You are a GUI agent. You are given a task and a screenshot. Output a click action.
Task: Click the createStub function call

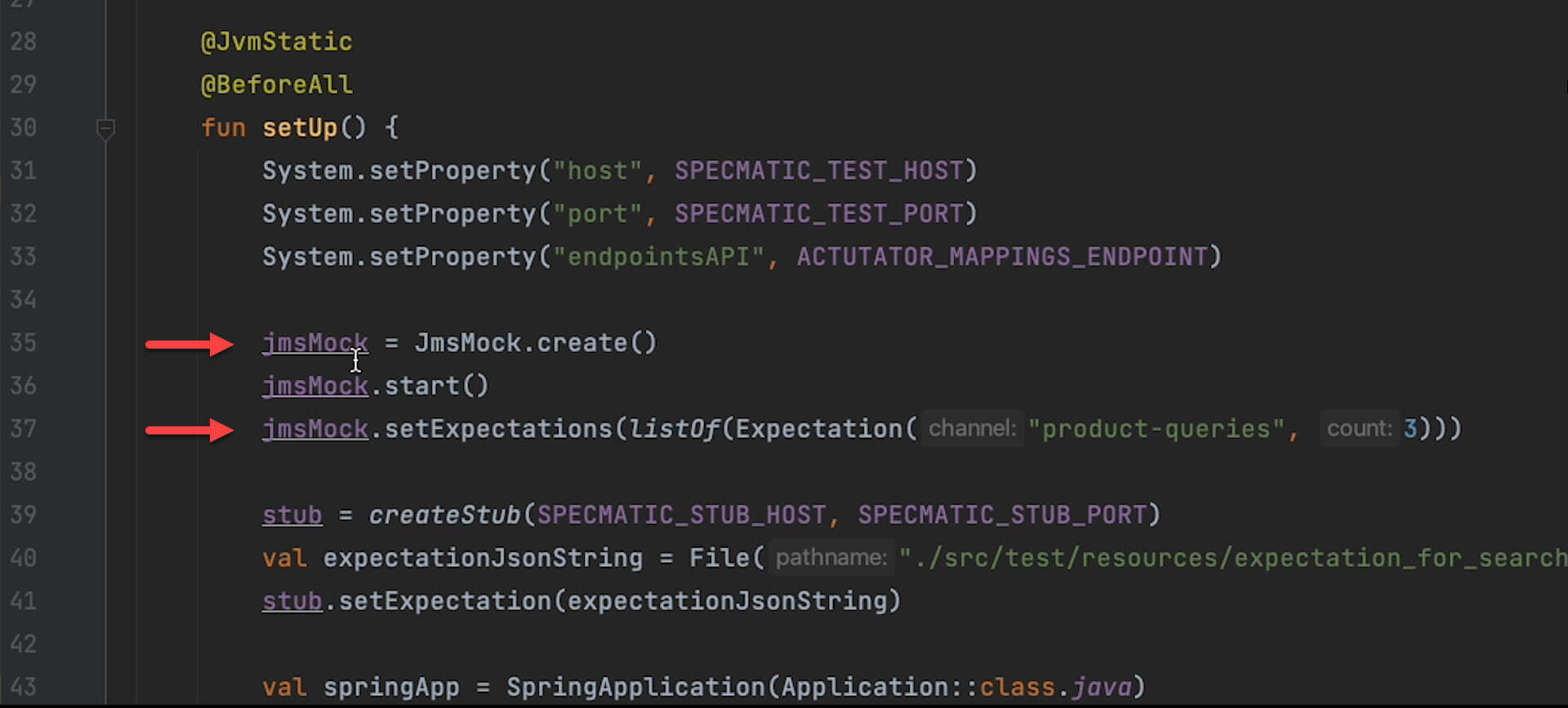point(444,515)
